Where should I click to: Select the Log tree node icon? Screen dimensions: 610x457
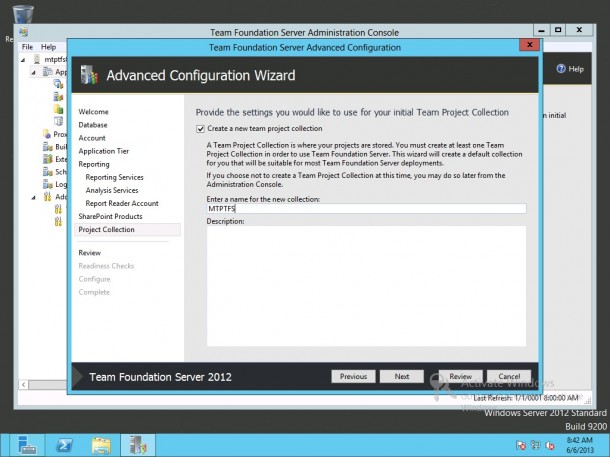[x=47, y=184]
